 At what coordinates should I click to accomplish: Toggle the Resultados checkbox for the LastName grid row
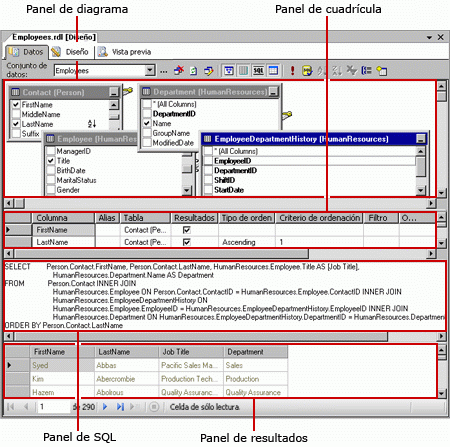pyautogui.click(x=187, y=242)
